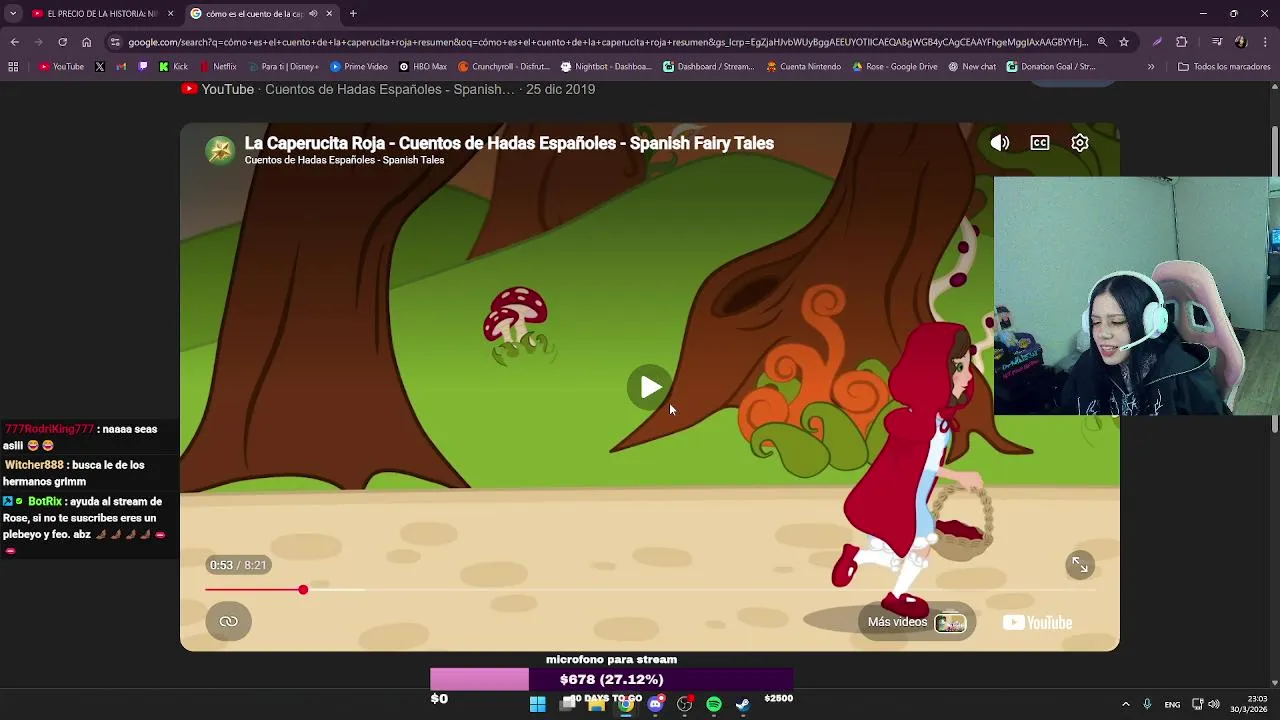This screenshot has width=1280, height=720.
Task: Expand the video to fullscreen
Action: click(1080, 565)
